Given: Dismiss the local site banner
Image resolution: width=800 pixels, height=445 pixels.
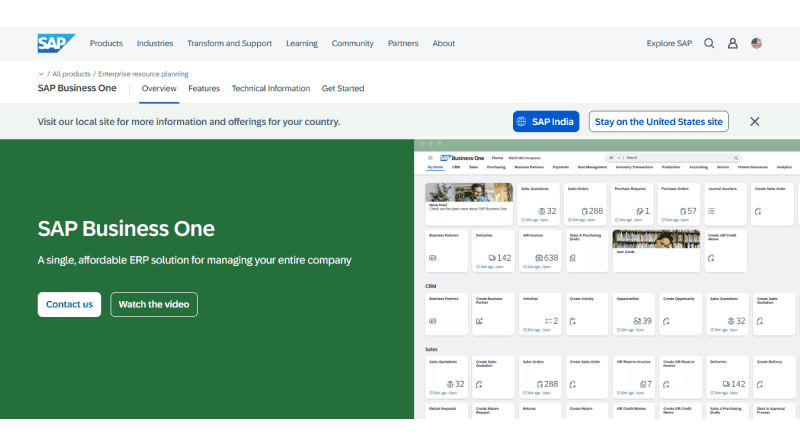Looking at the screenshot, I should pyautogui.click(x=755, y=121).
